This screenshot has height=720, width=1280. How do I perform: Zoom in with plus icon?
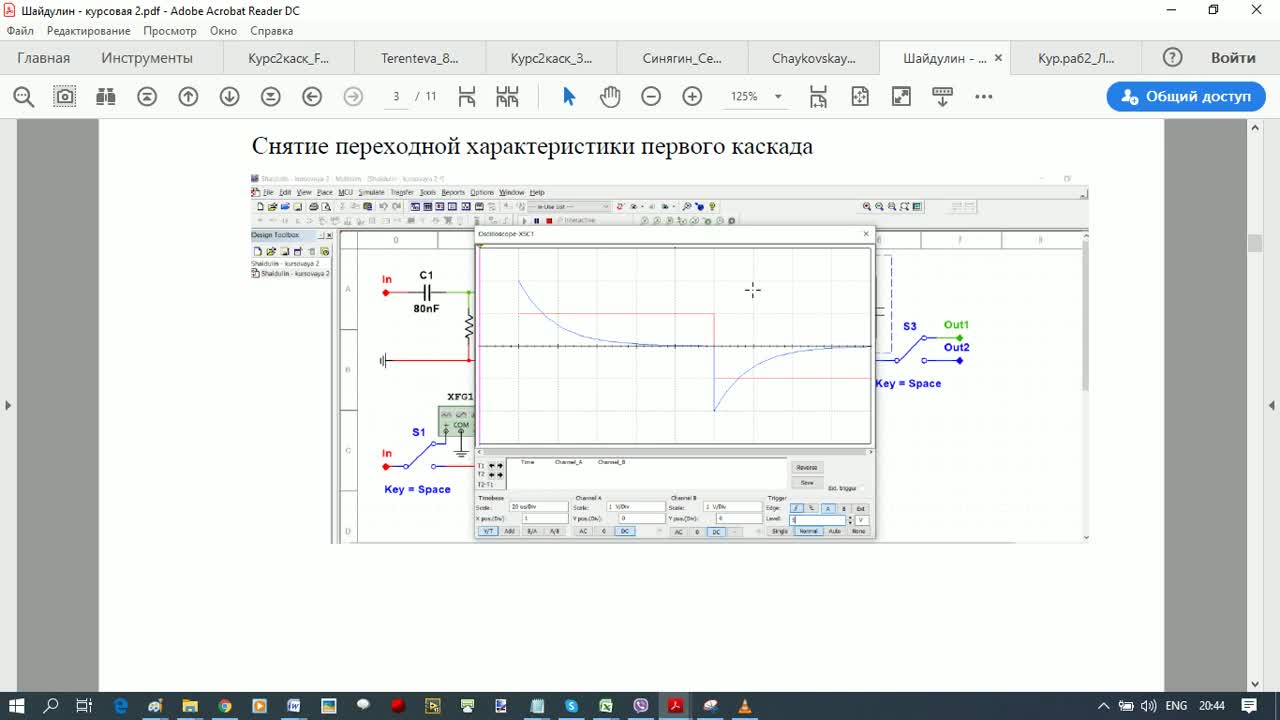[x=692, y=97]
